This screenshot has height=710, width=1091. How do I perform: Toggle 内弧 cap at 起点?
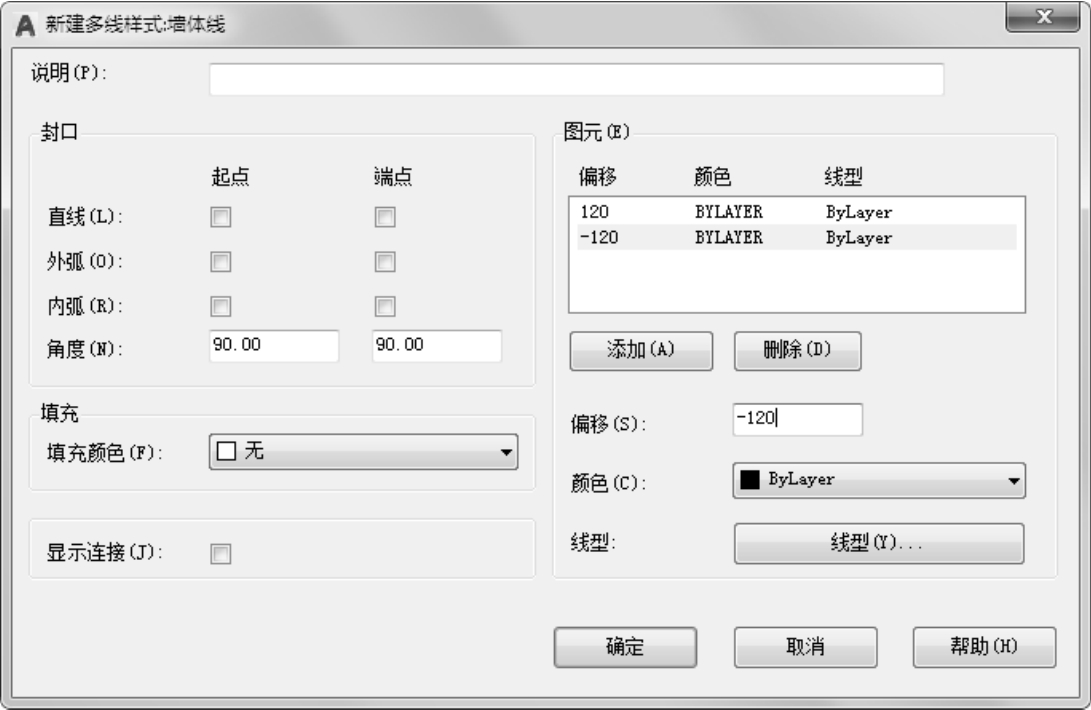221,306
